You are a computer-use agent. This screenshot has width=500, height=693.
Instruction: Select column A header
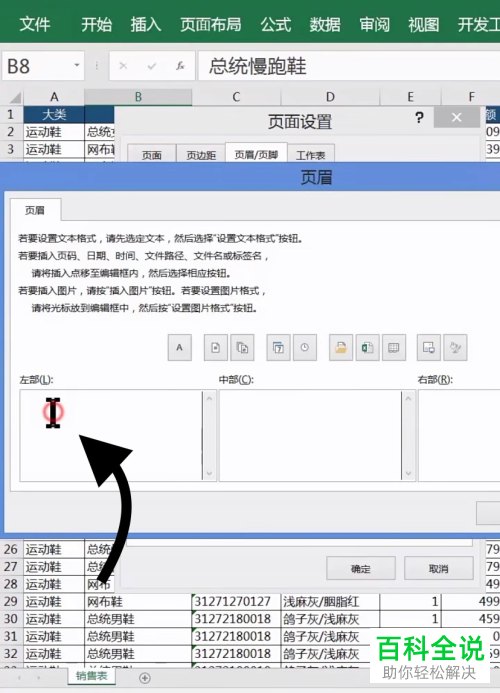(54, 97)
